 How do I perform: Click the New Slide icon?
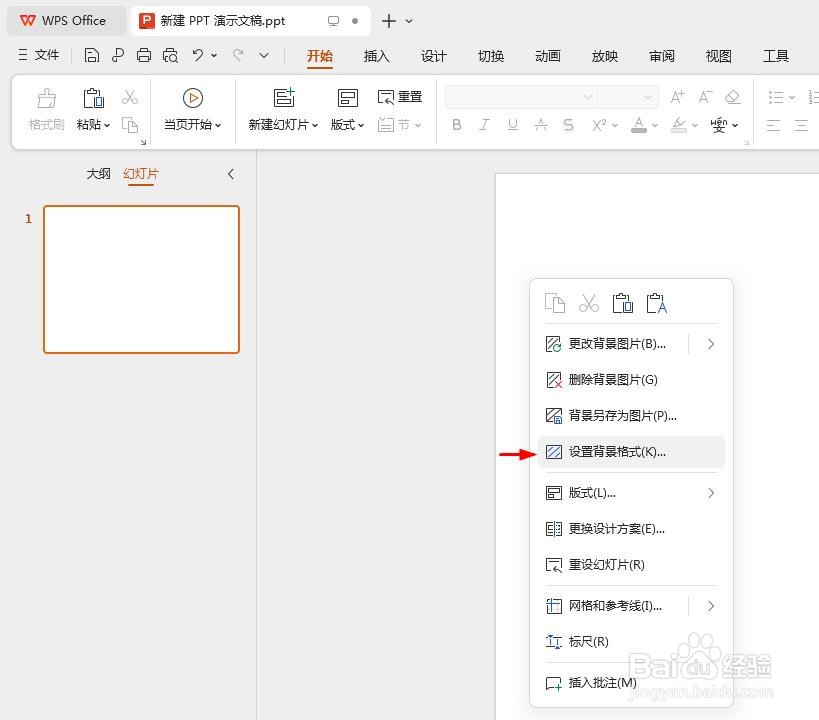pyautogui.click(x=284, y=98)
